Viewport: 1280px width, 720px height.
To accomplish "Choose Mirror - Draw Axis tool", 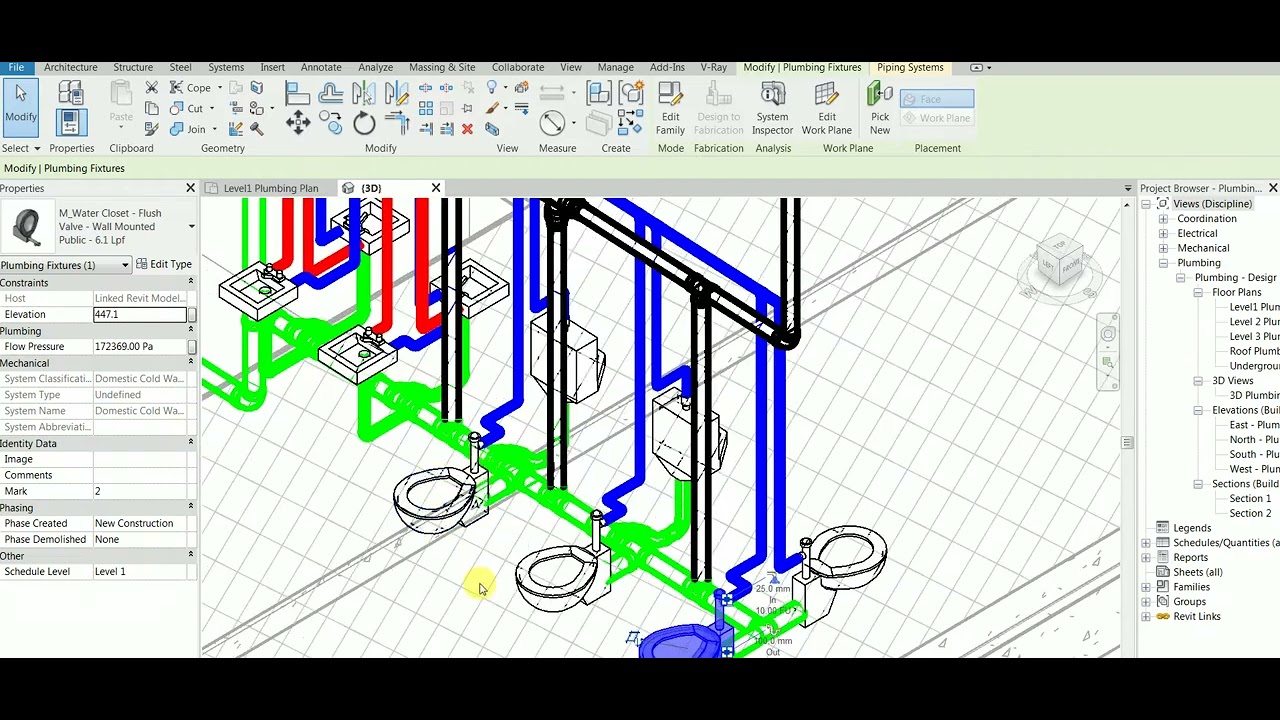I will click(x=397, y=94).
